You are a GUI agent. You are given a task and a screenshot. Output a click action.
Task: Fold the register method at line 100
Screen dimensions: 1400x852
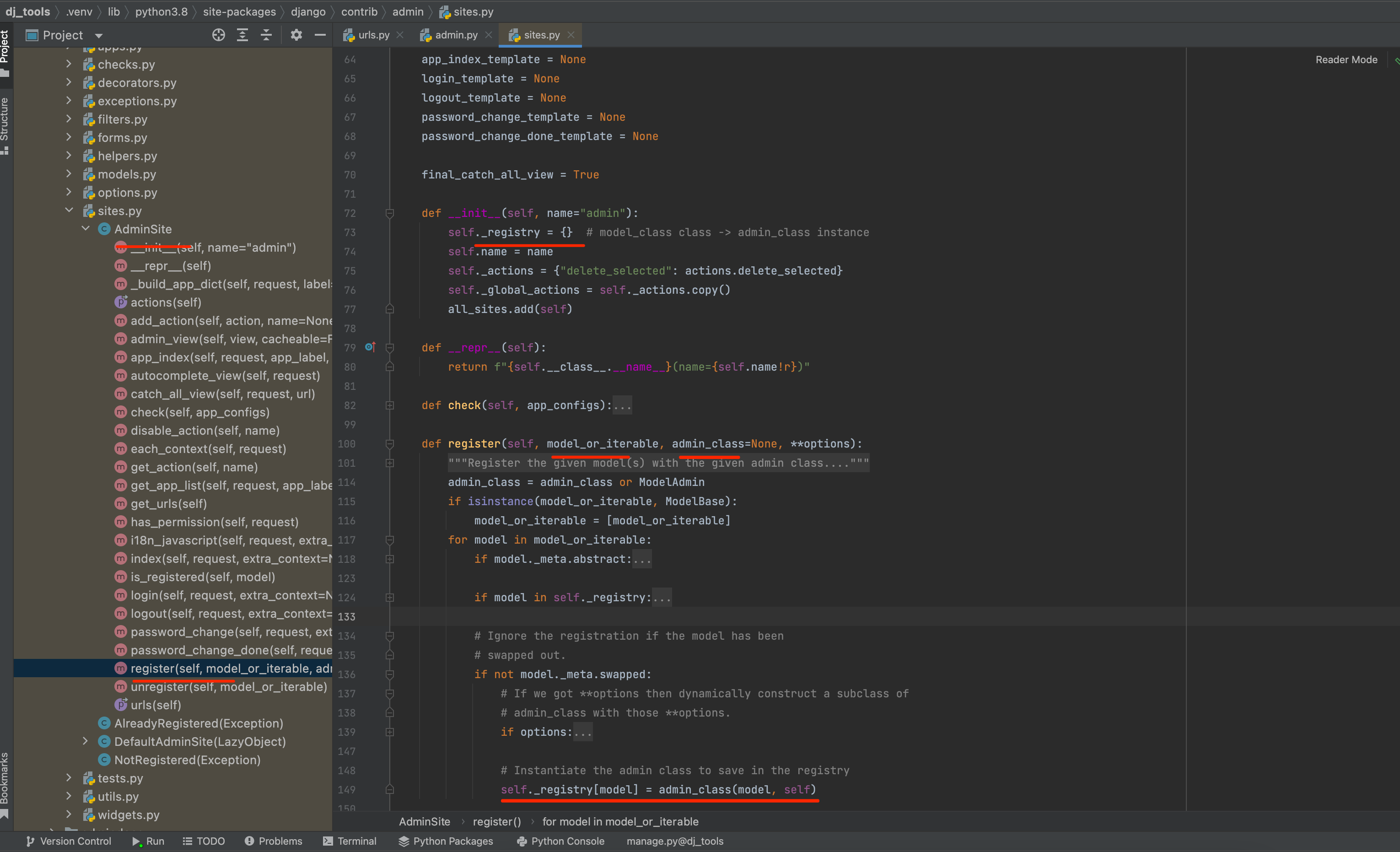pos(390,443)
